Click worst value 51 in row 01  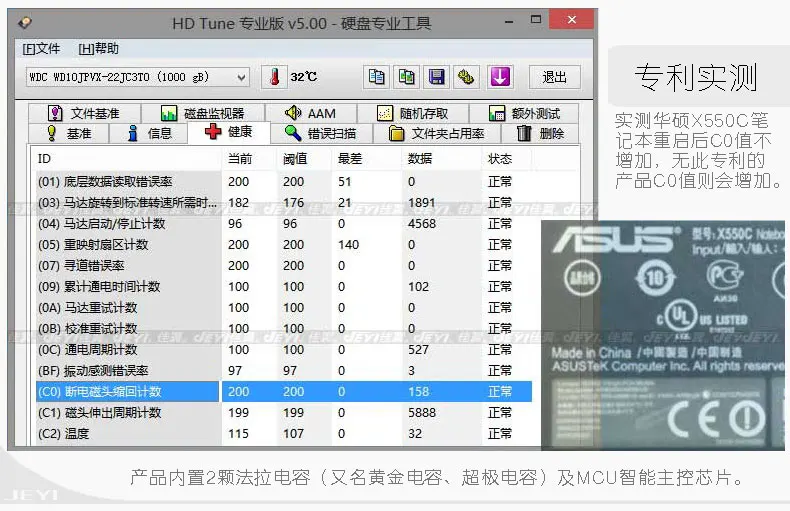345,182
